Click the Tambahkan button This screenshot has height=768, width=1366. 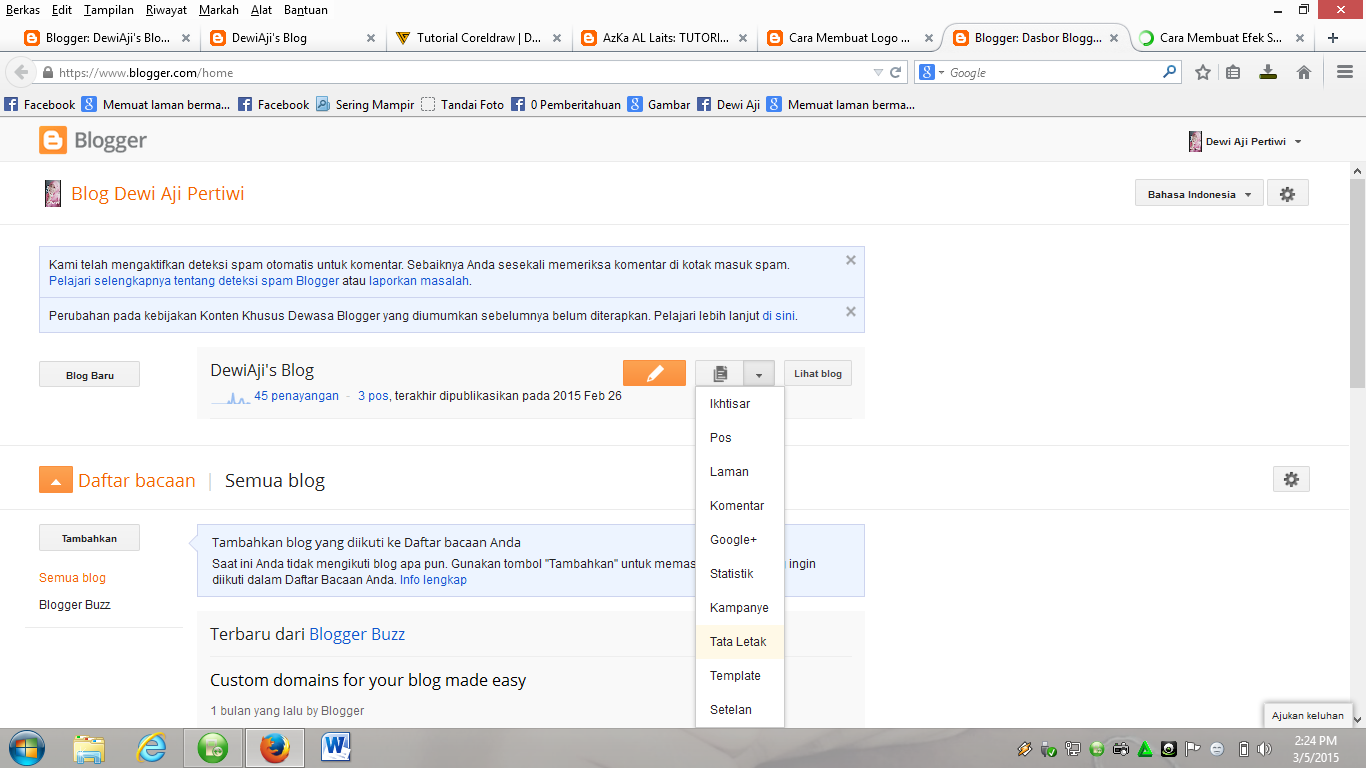click(x=89, y=538)
